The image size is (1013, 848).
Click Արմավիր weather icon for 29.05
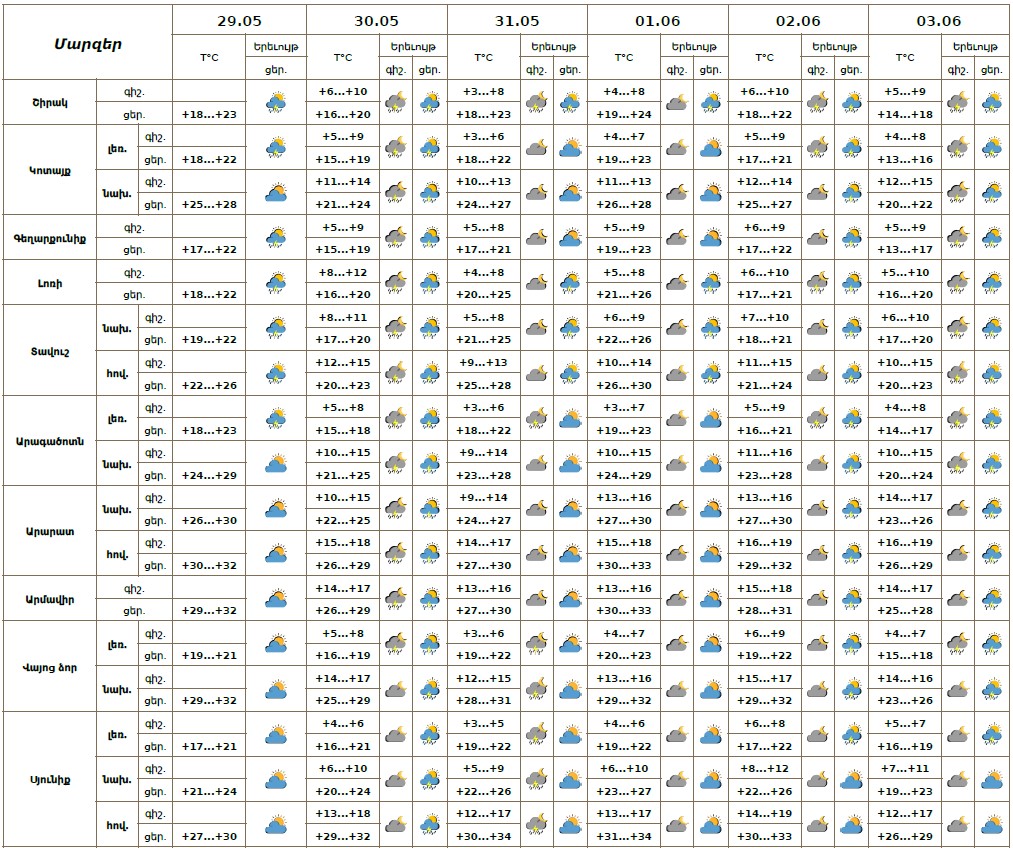click(276, 599)
